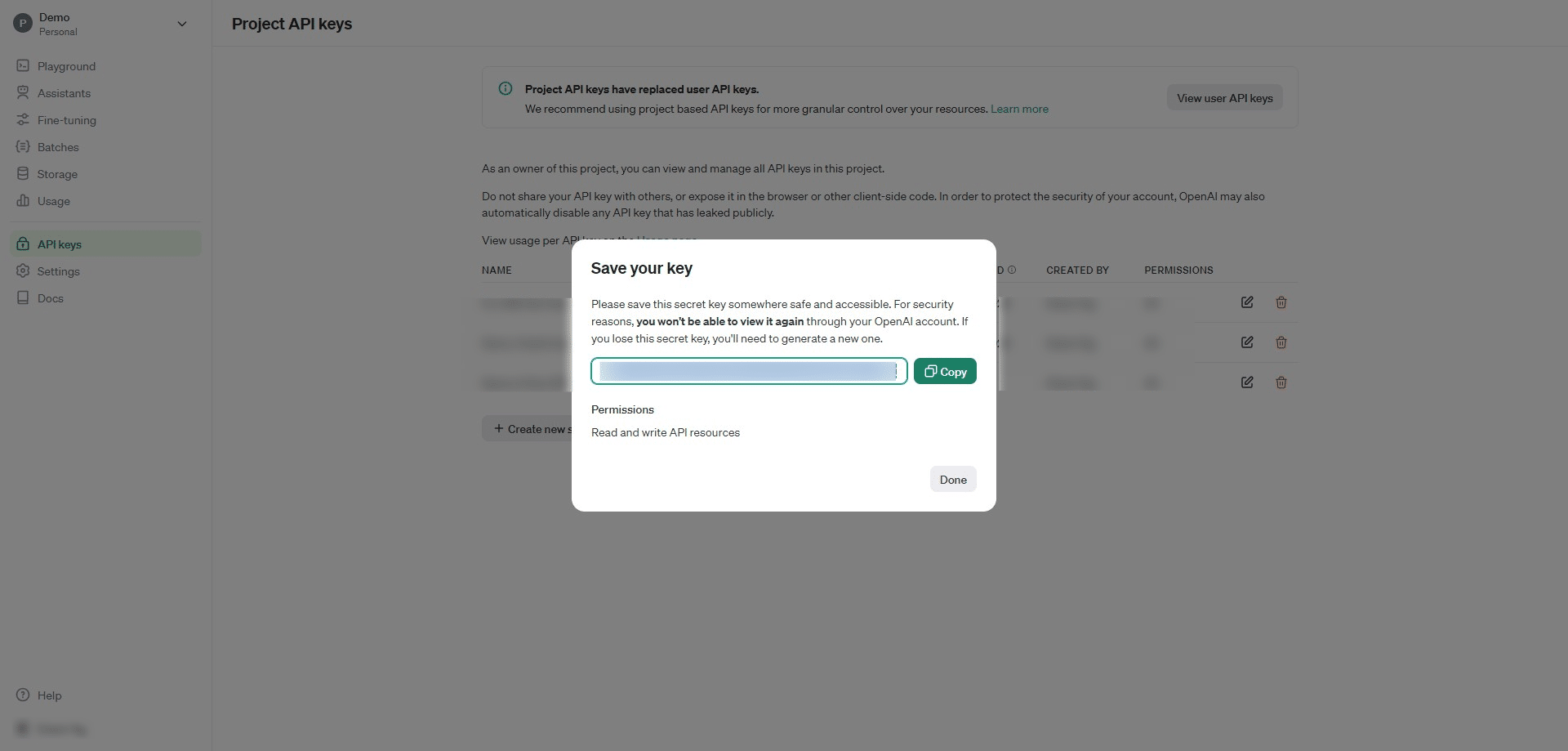Click the Assistants robot icon

(x=23, y=92)
